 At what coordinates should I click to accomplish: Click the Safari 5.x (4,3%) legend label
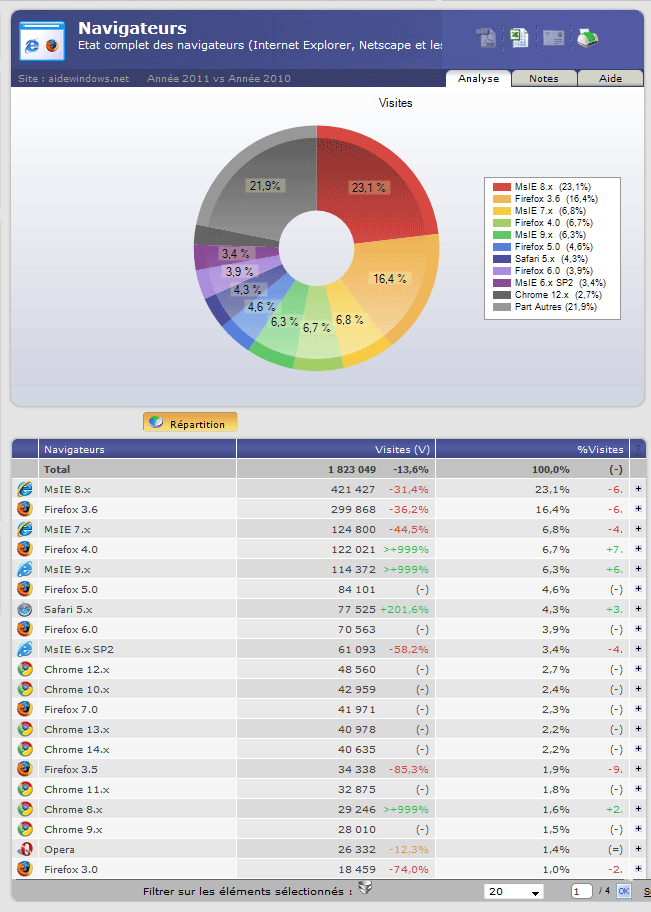(551, 258)
